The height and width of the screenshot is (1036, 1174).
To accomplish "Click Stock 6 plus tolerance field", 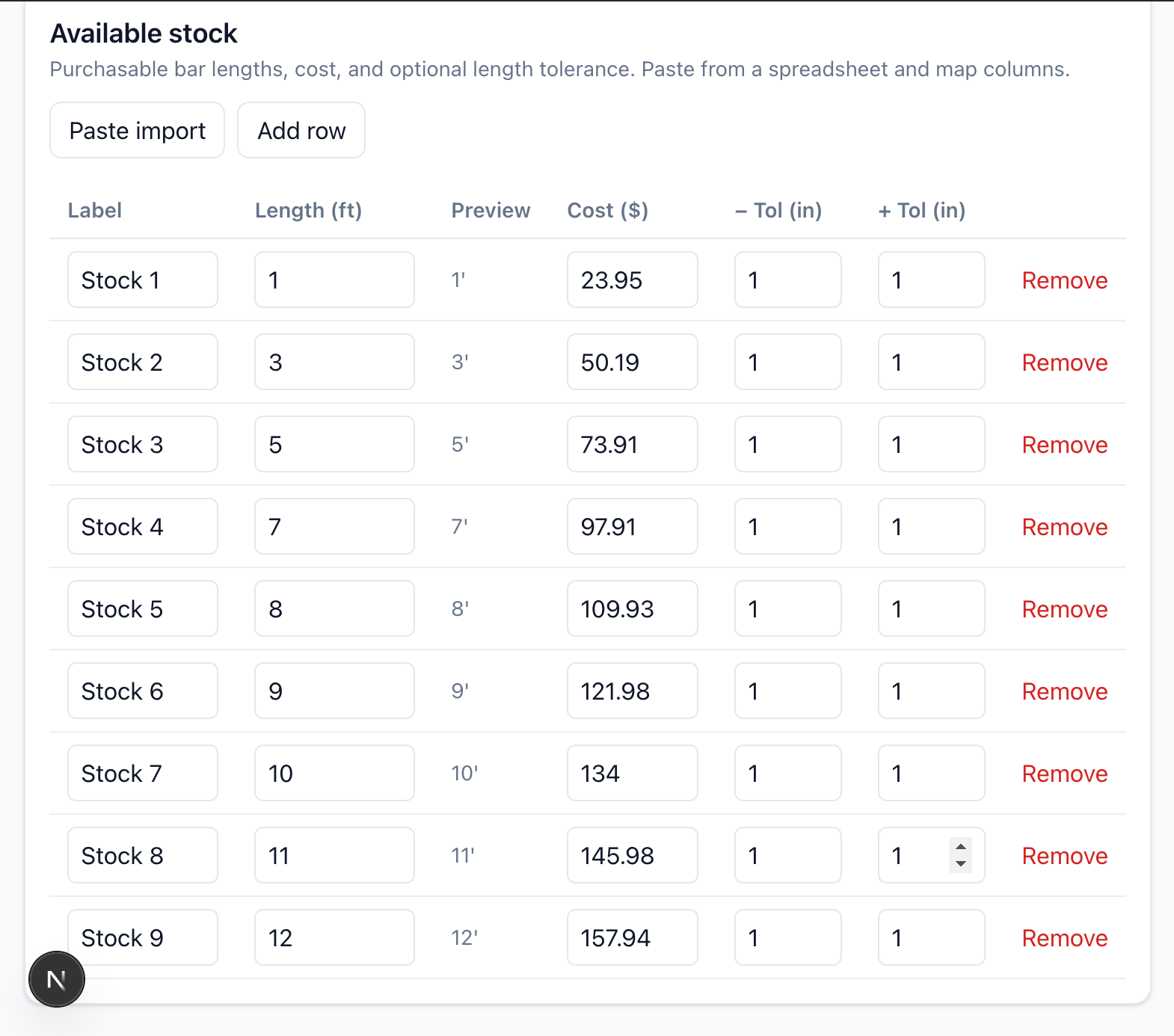I will [x=932, y=691].
